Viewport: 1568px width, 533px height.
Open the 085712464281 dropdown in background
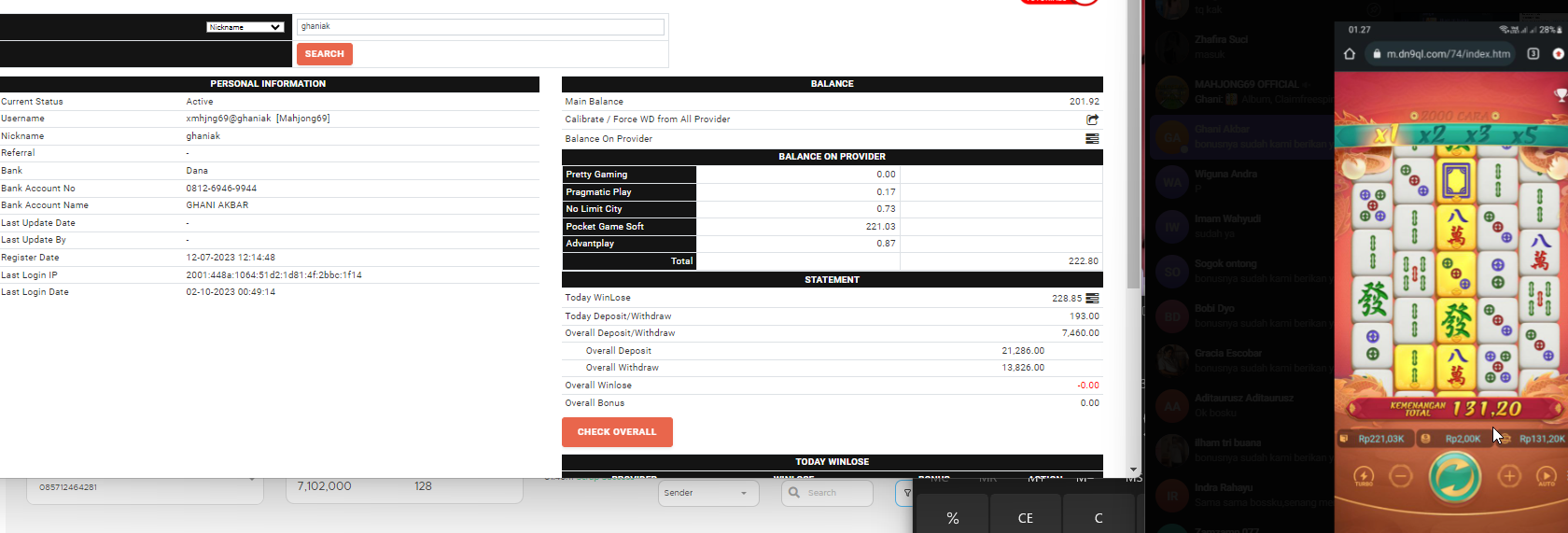145,486
